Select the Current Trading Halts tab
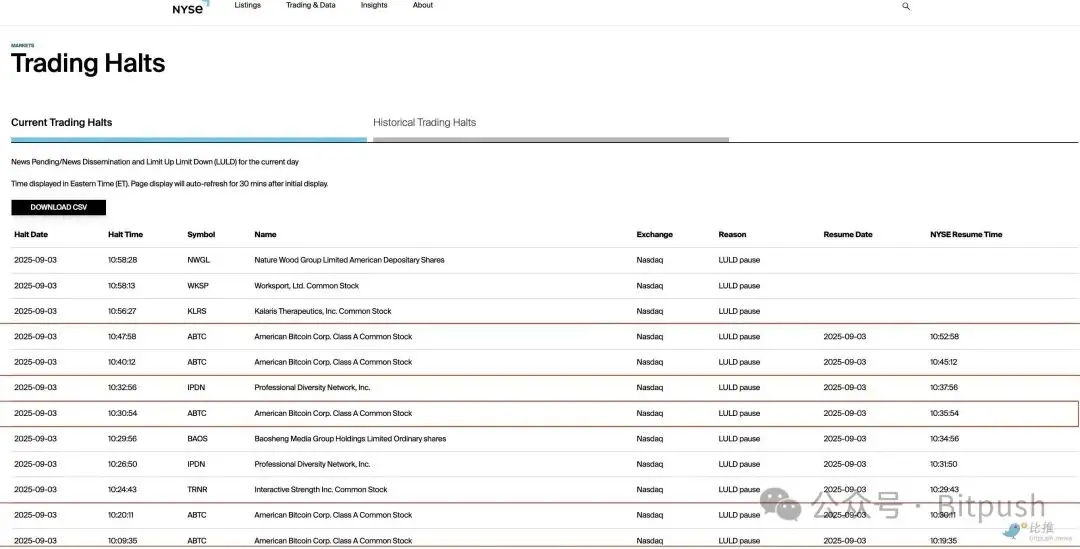Screen dimensions: 1080x549 (x=62, y=123)
